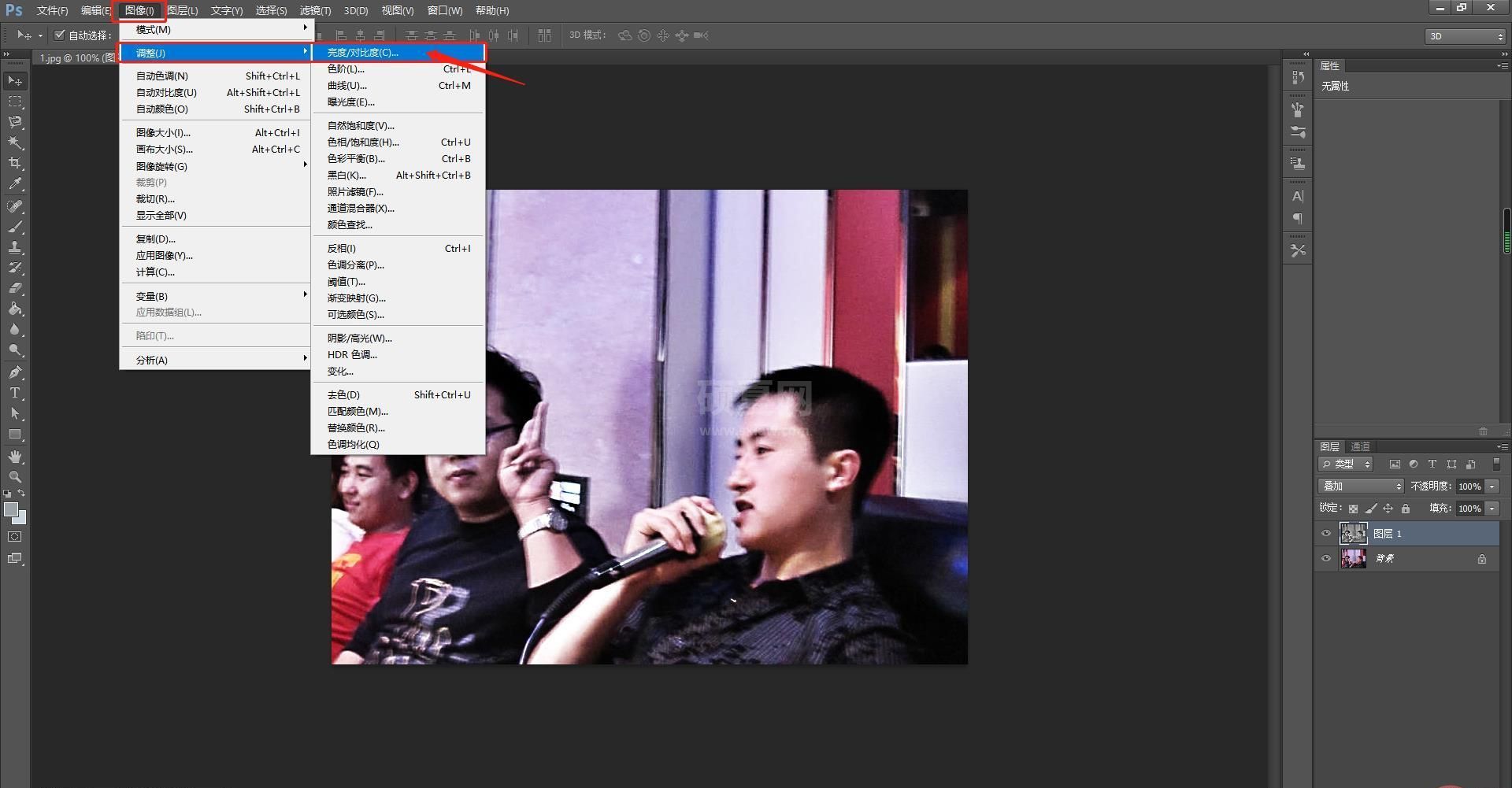Select the Horizontal Type tool
Image resolution: width=1512 pixels, height=788 pixels.
[15, 393]
